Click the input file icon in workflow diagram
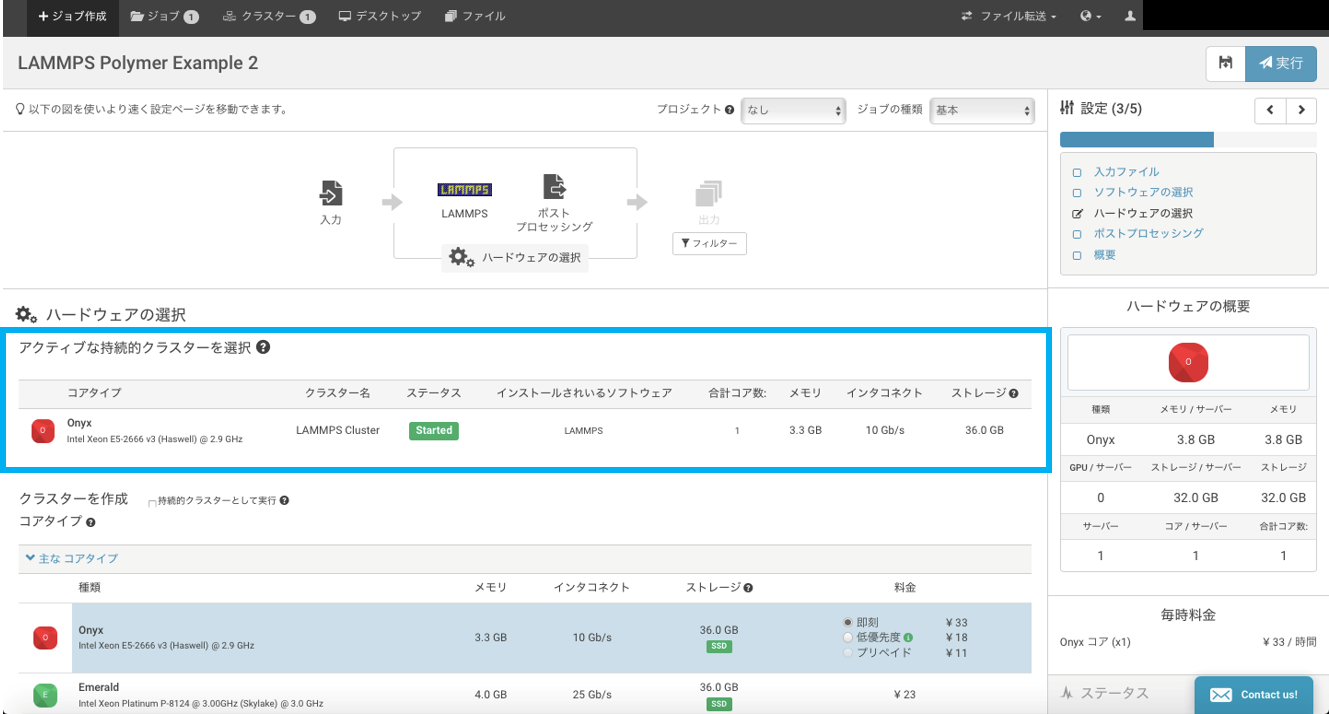This screenshot has width=1329, height=714. 331,193
